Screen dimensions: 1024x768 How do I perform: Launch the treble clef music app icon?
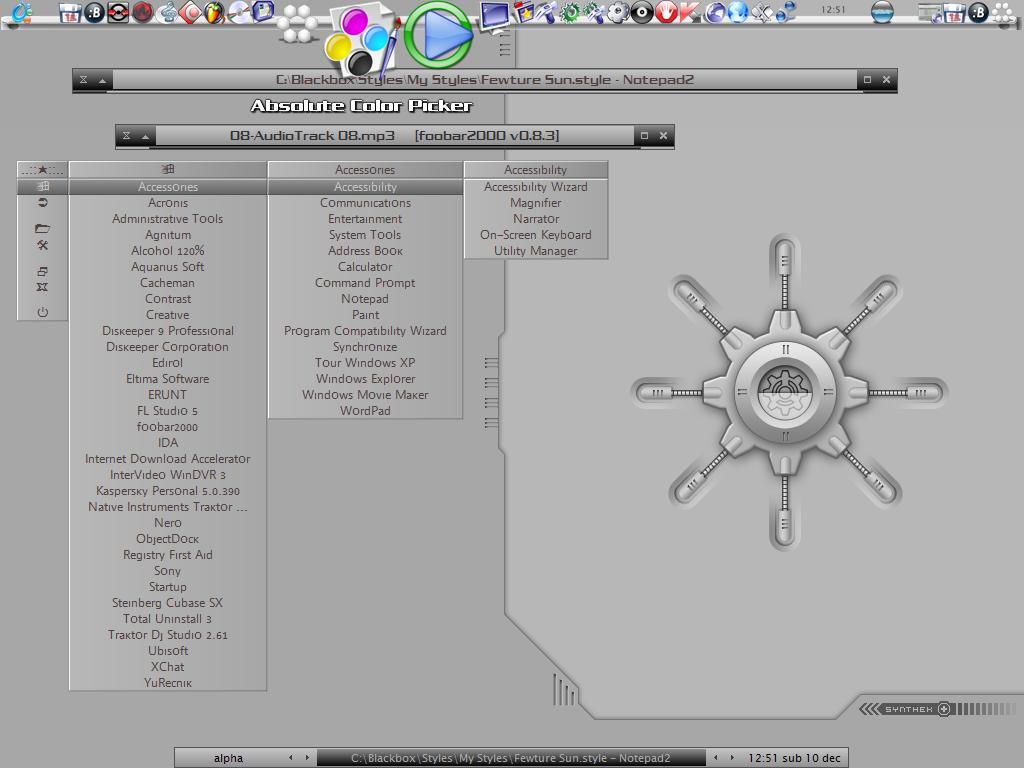point(167,12)
